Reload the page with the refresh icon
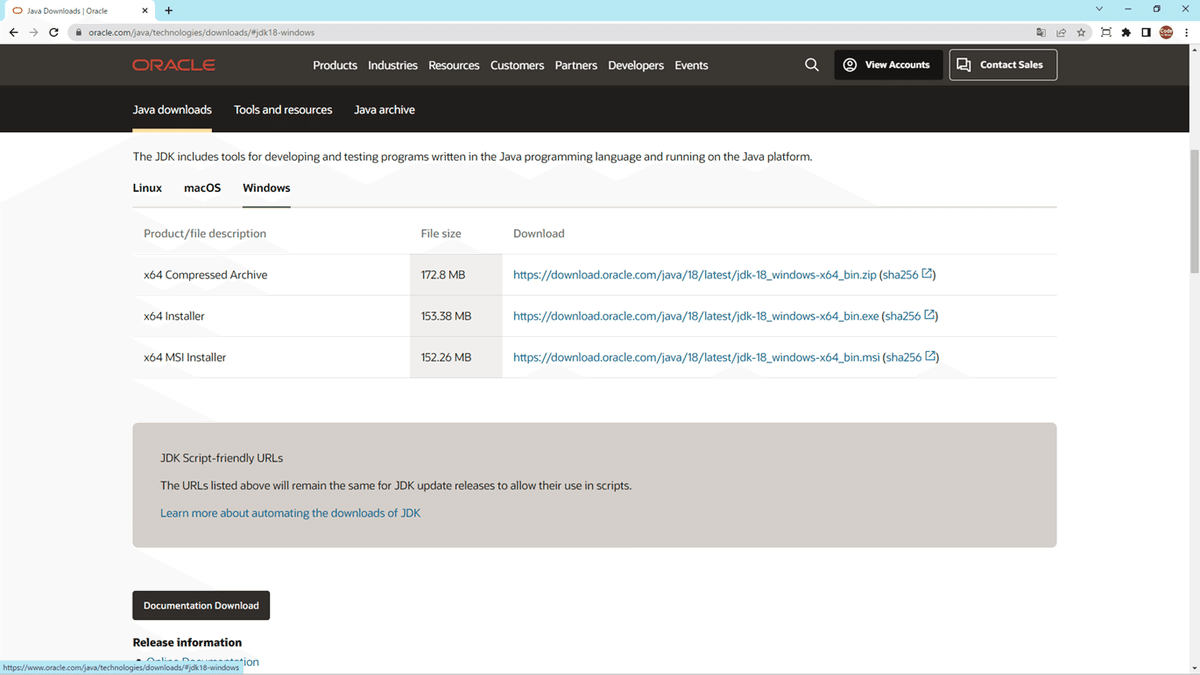1200x675 pixels. (x=54, y=32)
